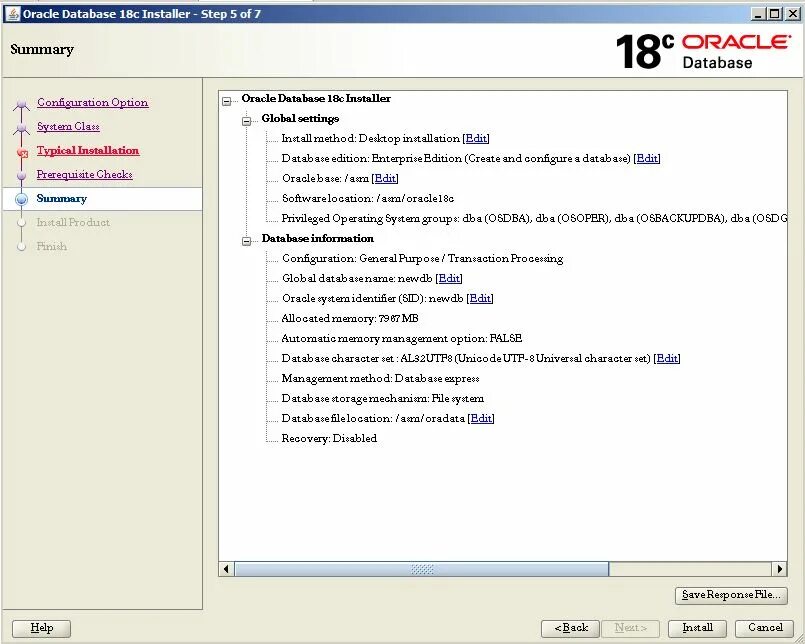Select the Oracle Database 18c Installer root node
This screenshot has width=805, height=644.
pos(316,98)
